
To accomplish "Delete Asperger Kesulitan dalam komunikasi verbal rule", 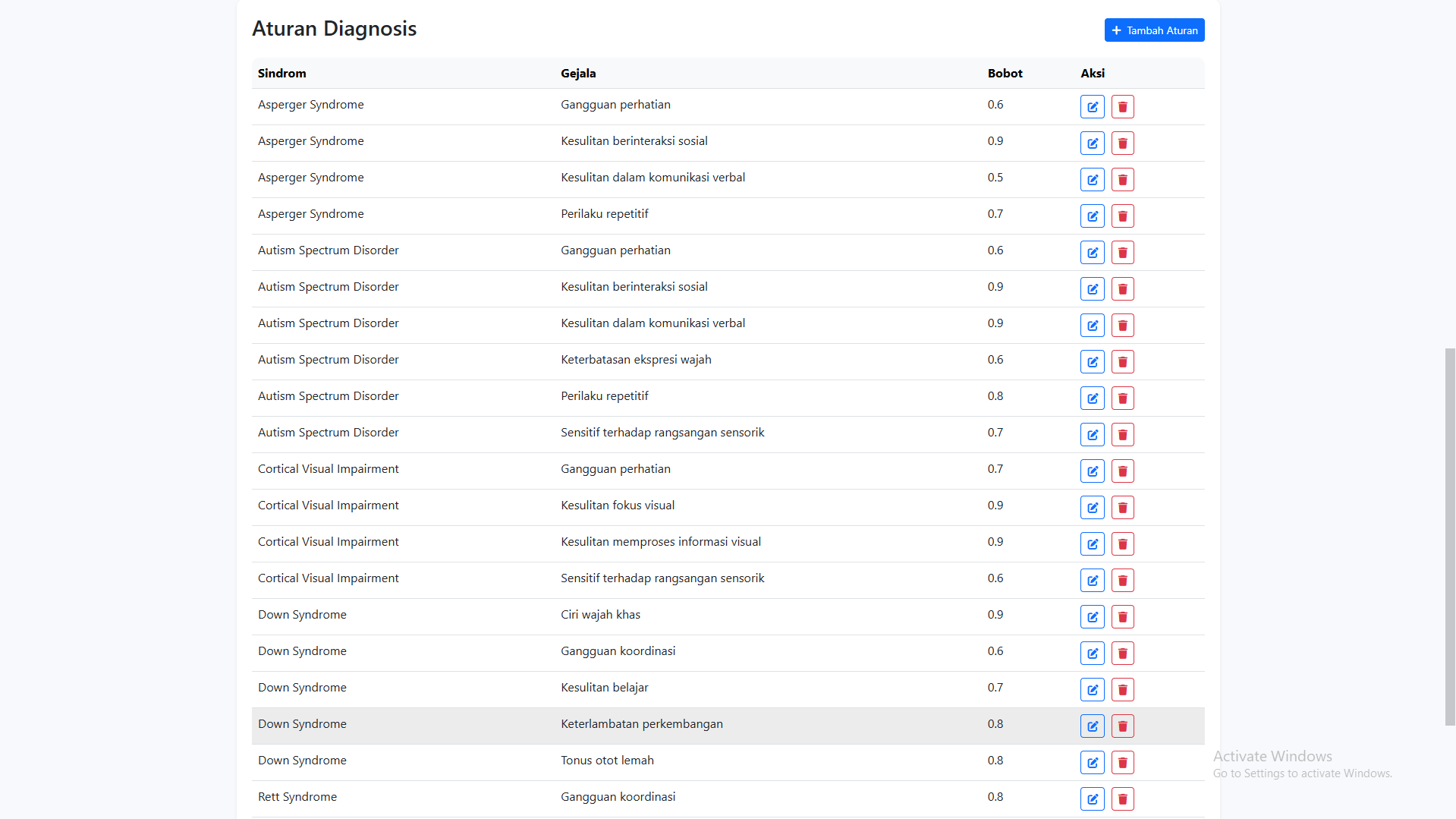I will coord(1123,180).
